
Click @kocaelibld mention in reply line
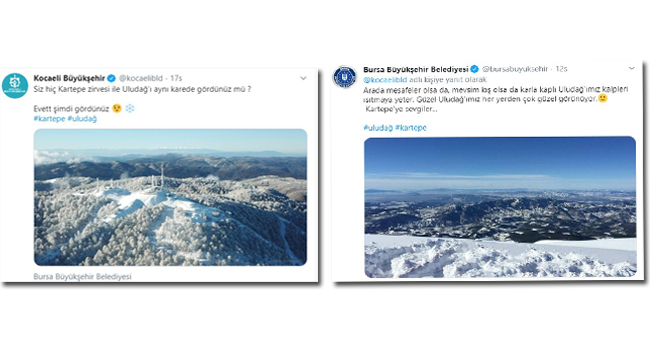[x=385, y=80]
